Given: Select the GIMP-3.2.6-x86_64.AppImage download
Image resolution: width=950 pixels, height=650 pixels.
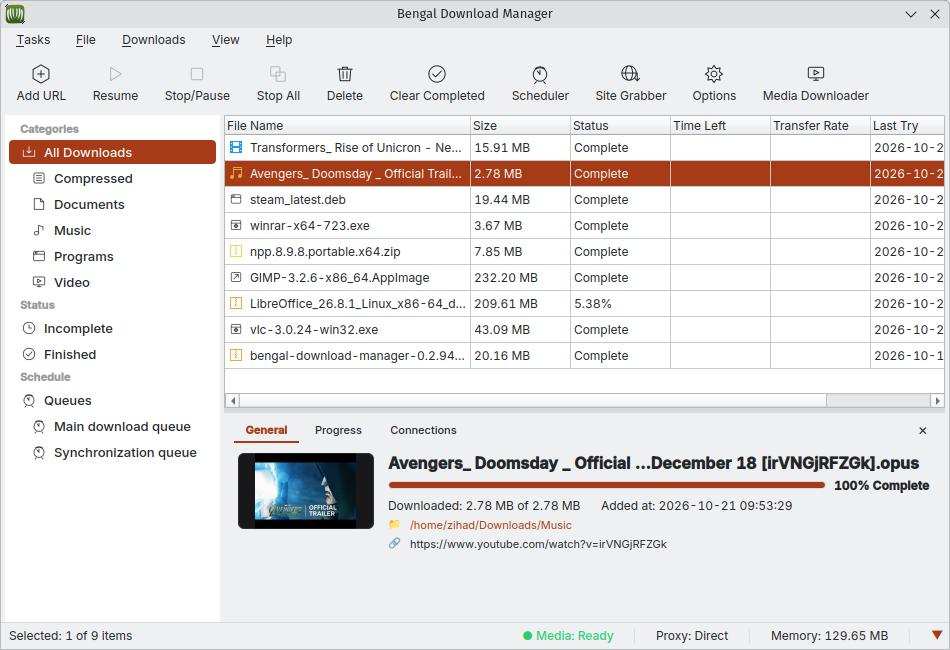Looking at the screenshot, I should 584,277.
